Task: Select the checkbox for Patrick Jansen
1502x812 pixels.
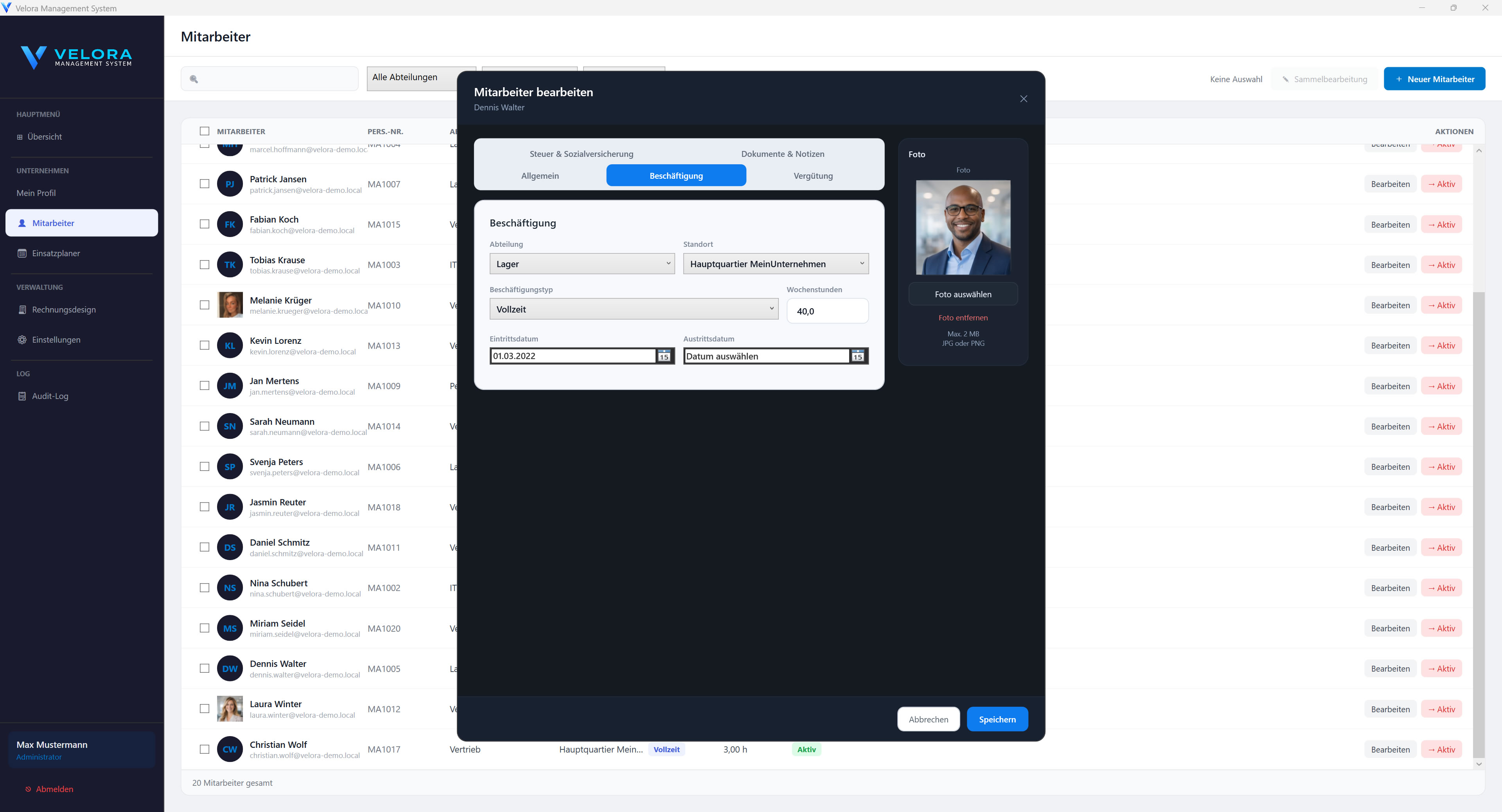Action: [x=205, y=183]
